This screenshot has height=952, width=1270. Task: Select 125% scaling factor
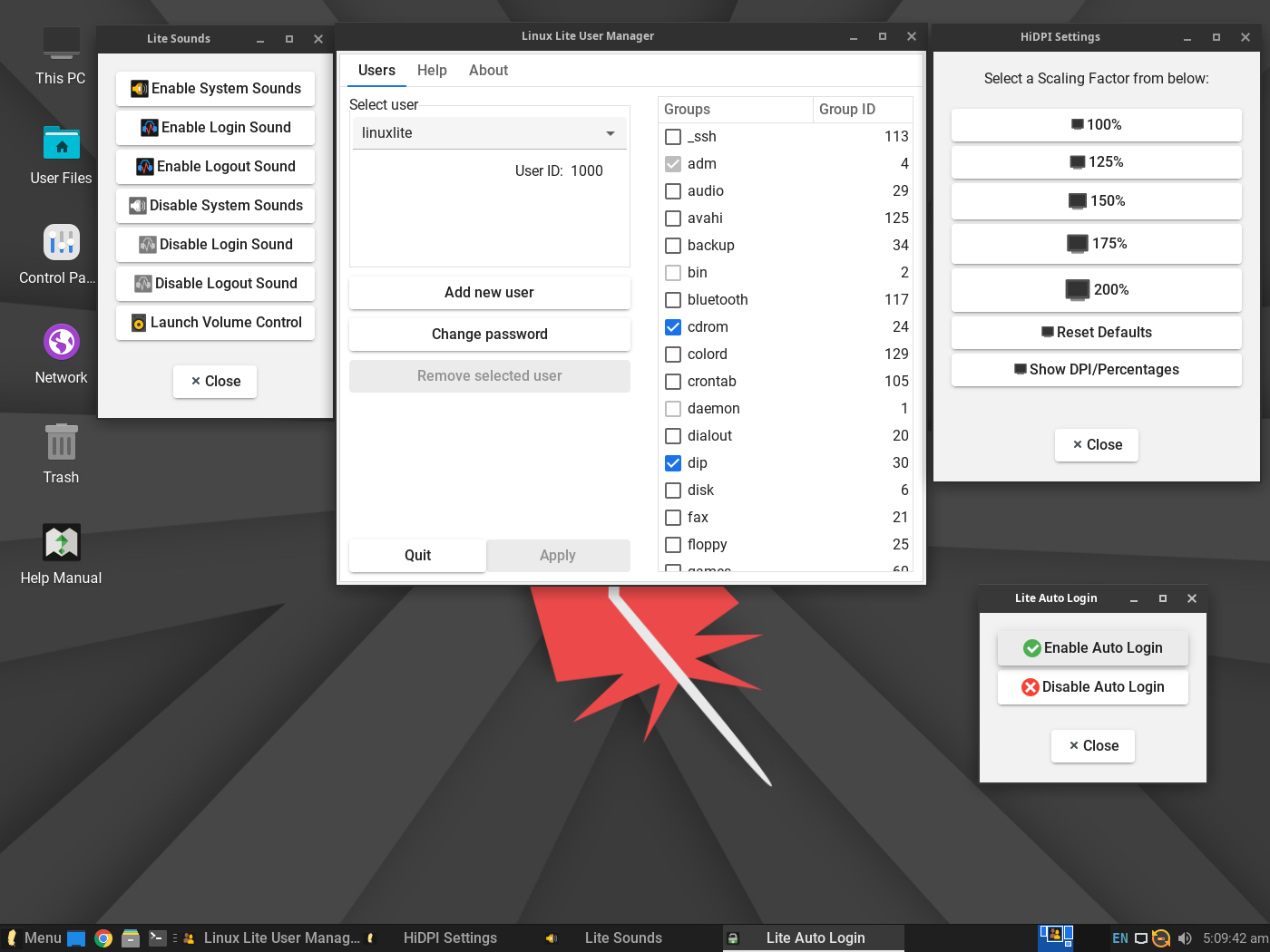(x=1096, y=162)
